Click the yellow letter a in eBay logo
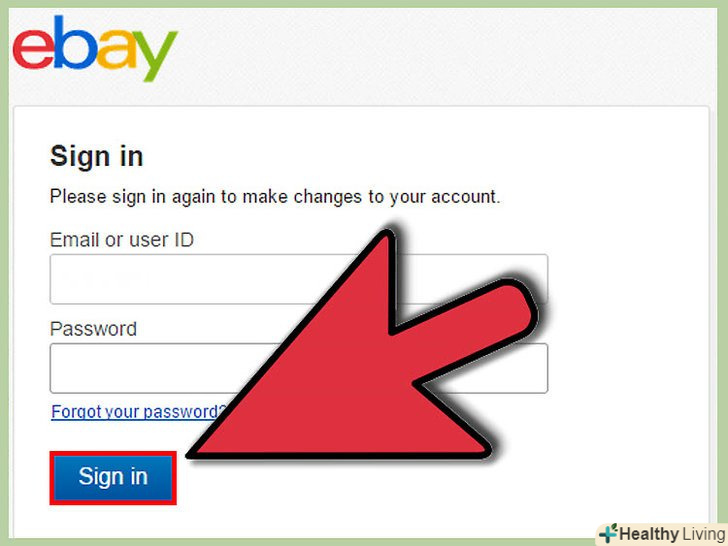This screenshot has height=546, width=728. tap(117, 49)
